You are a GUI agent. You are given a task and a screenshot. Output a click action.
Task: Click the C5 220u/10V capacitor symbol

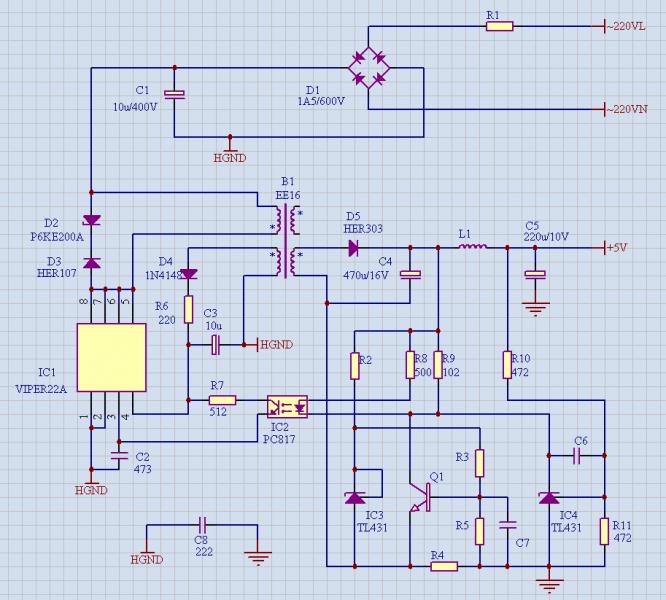click(535, 274)
